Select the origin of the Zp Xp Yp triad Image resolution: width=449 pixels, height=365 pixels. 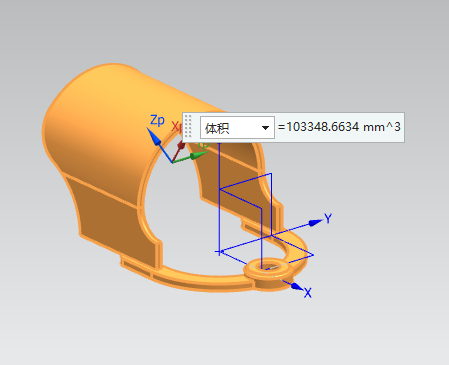(172, 162)
